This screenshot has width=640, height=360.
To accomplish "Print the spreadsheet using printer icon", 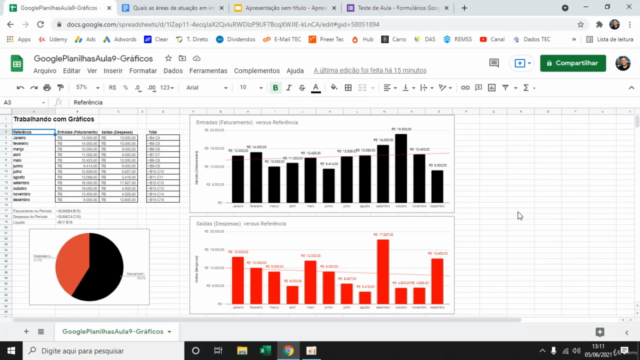I will point(47,88).
